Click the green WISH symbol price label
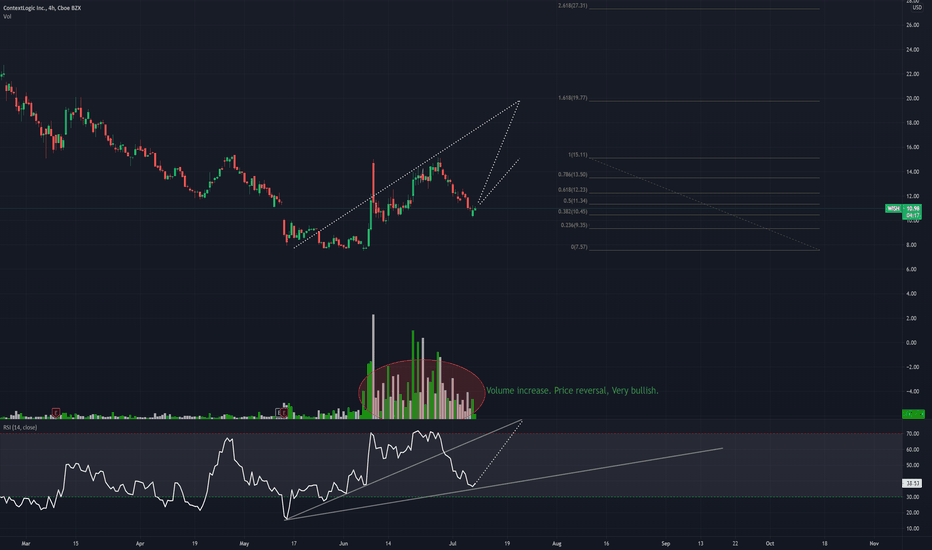The width and height of the screenshot is (932, 550). [893, 209]
